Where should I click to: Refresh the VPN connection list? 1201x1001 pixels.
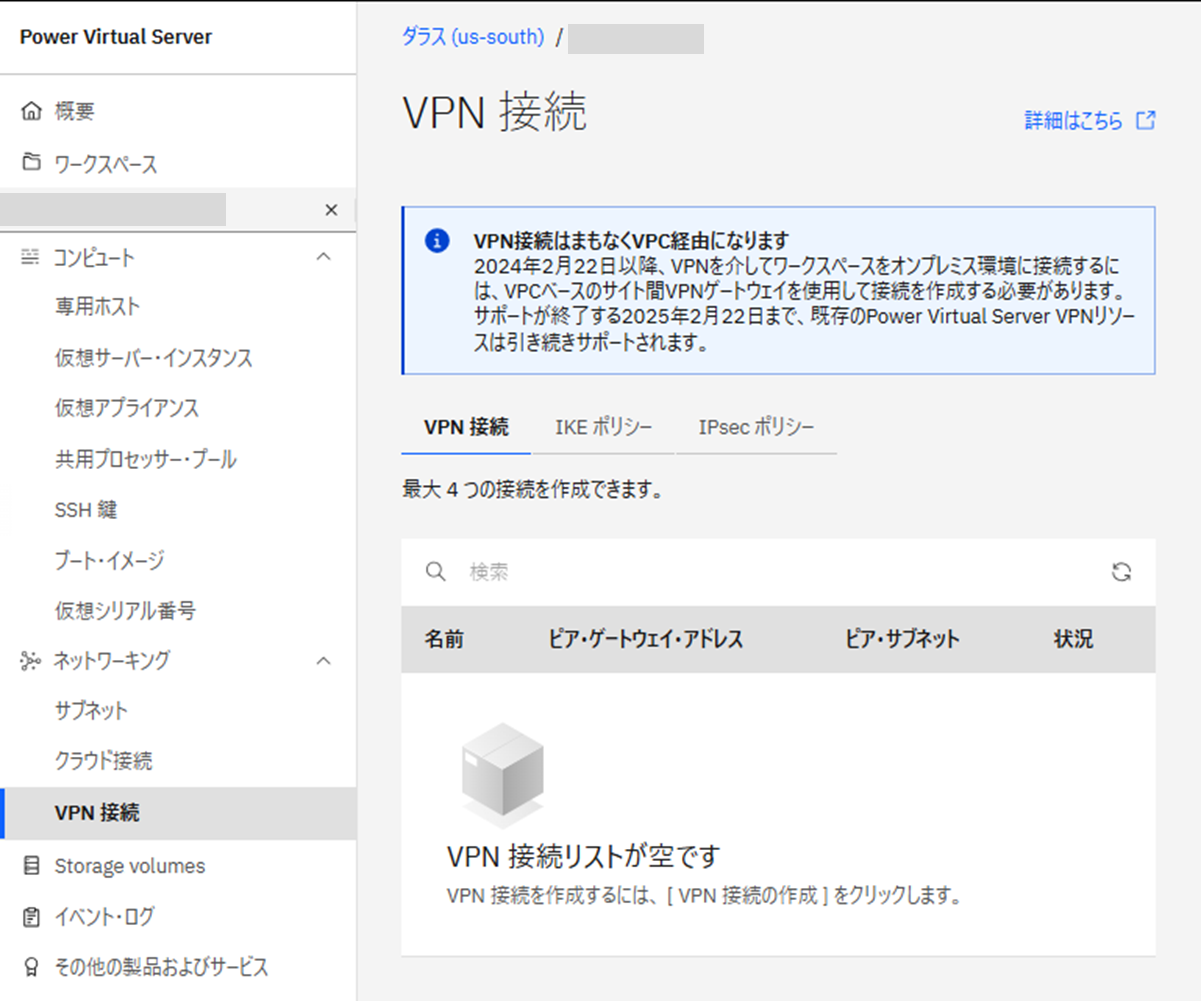click(x=1122, y=572)
